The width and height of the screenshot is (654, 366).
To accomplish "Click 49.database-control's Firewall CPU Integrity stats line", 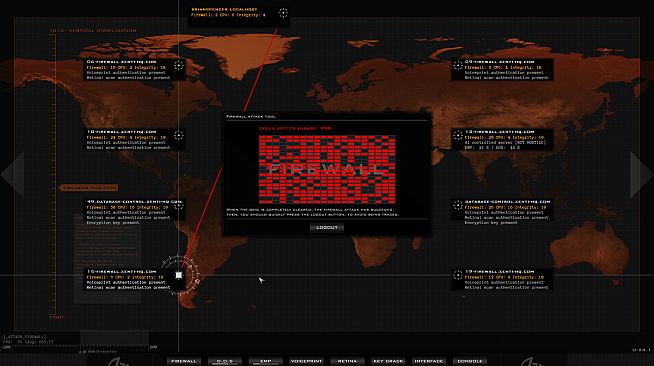I will [127, 207].
